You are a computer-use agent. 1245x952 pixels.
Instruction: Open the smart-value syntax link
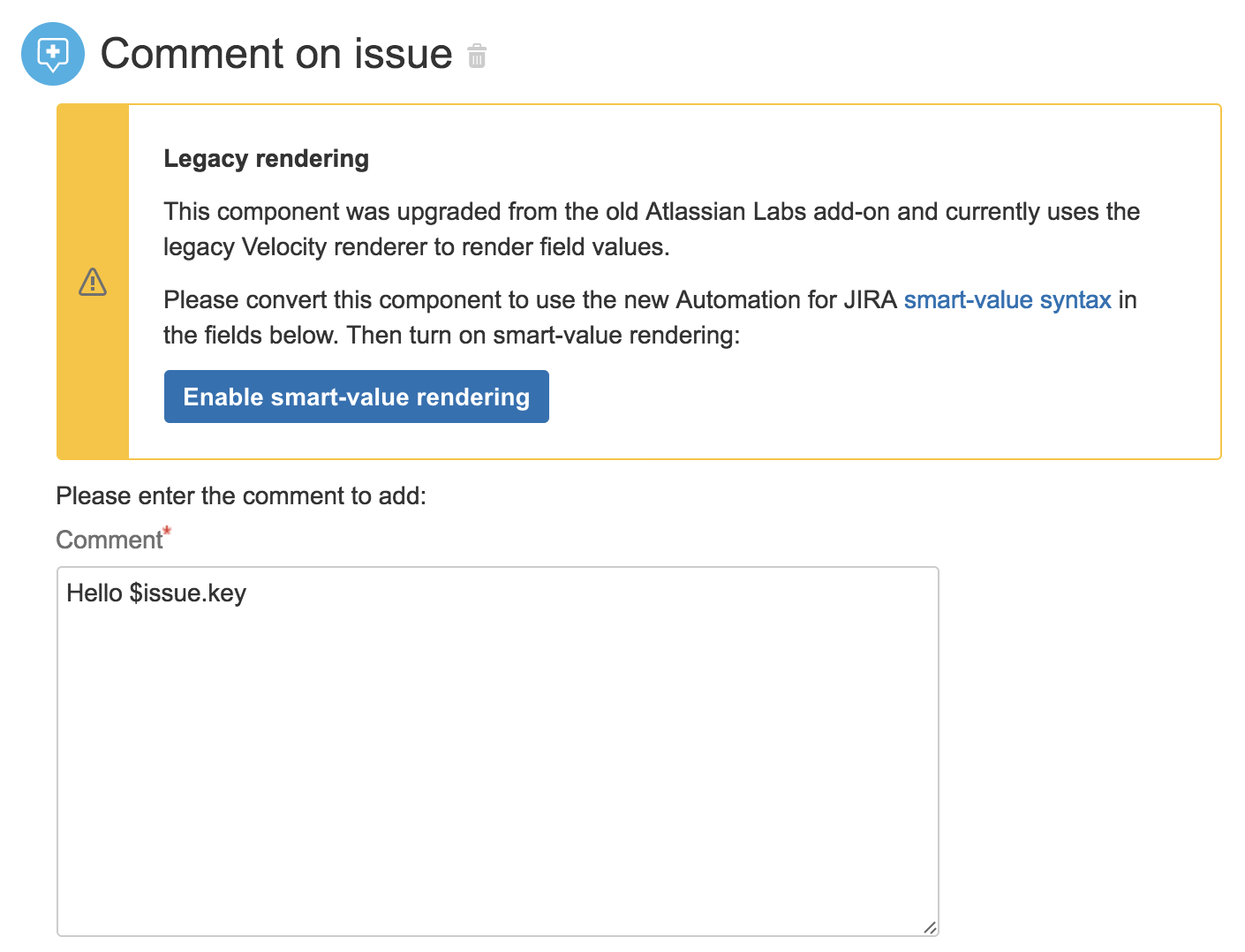(1007, 300)
